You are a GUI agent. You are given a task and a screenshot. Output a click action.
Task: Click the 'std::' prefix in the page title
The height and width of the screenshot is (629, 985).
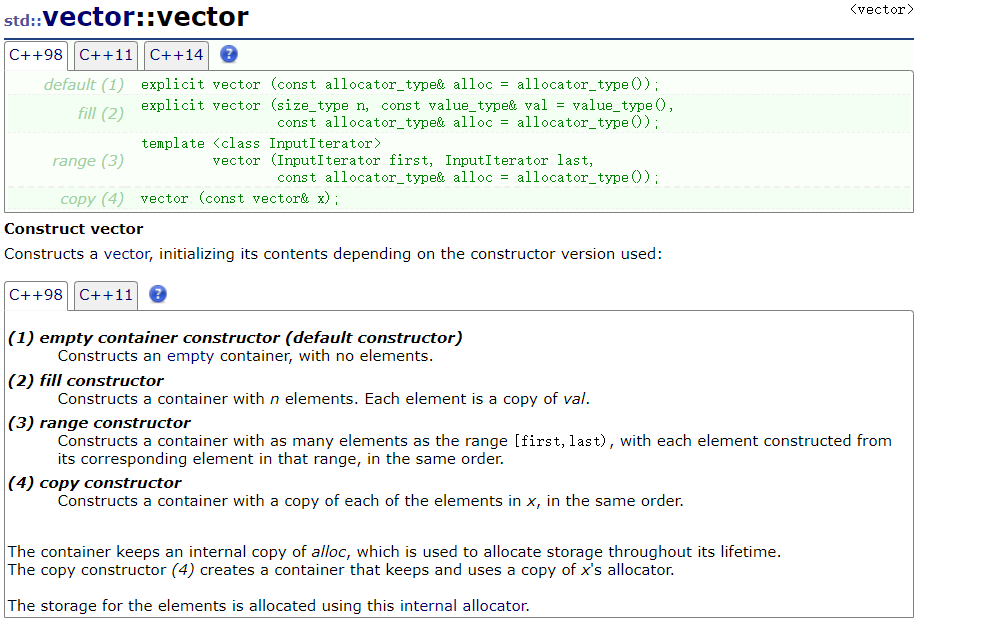pos(23,21)
